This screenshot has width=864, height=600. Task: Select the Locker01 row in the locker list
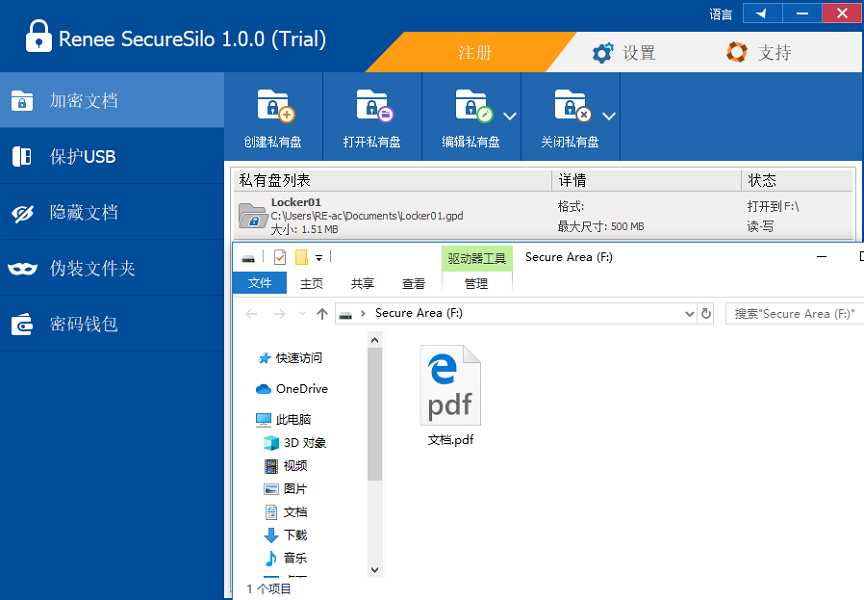tap(543, 215)
